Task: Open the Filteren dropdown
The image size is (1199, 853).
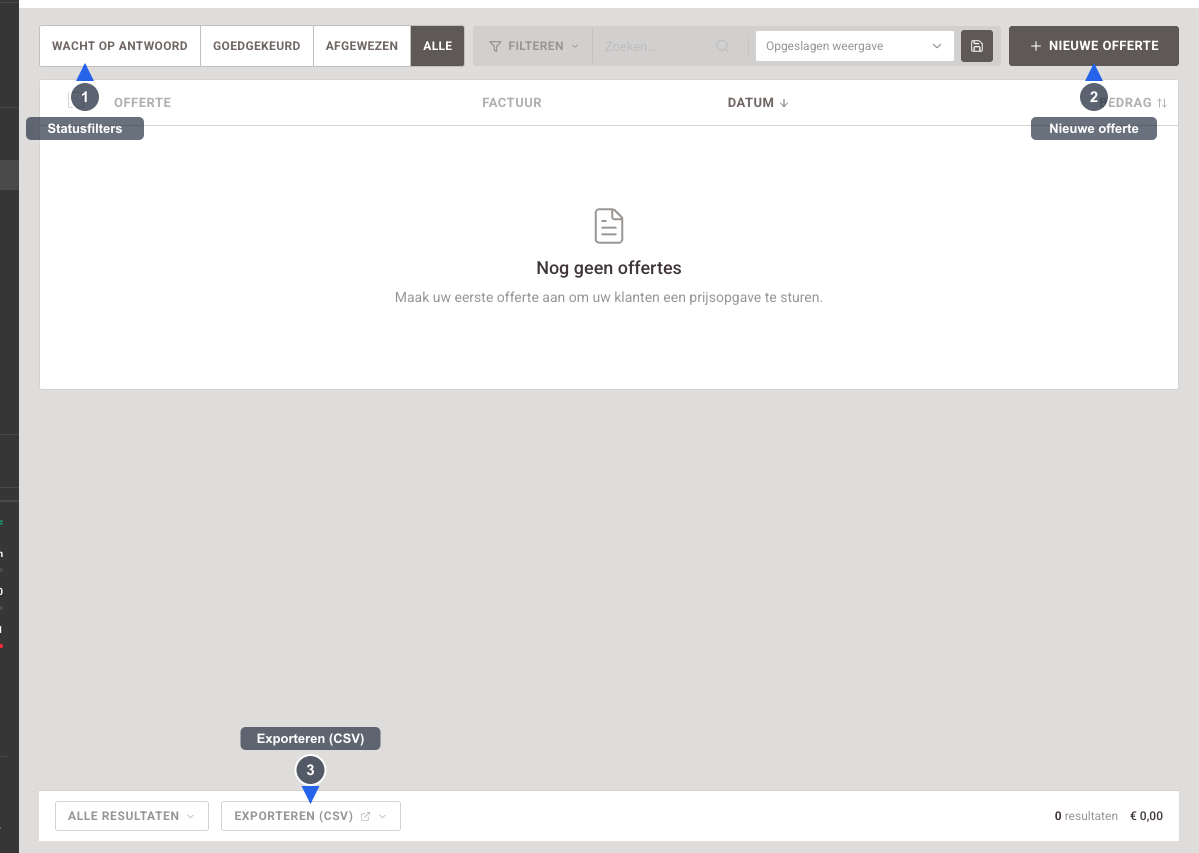Action: pos(534,46)
